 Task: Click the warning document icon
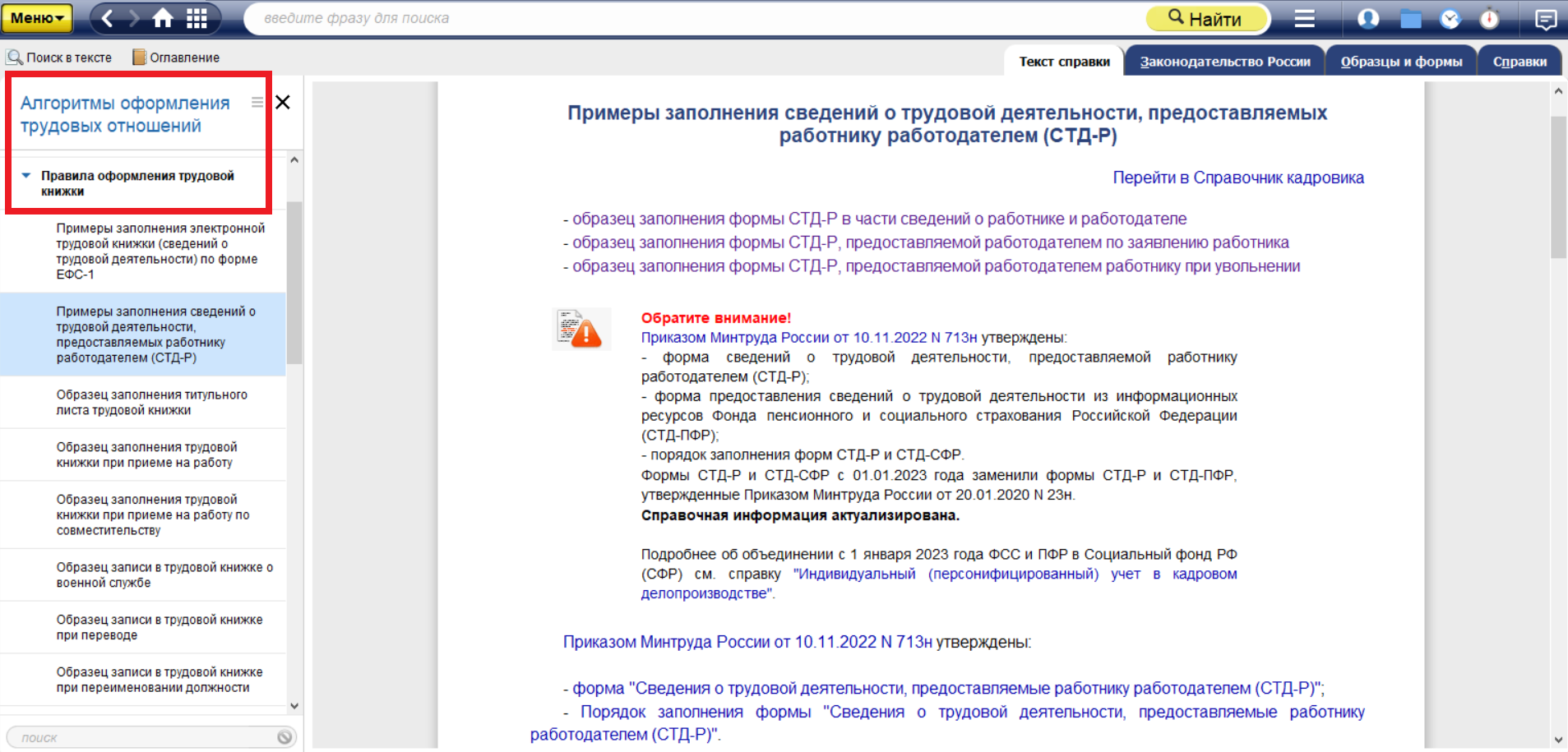(x=580, y=329)
